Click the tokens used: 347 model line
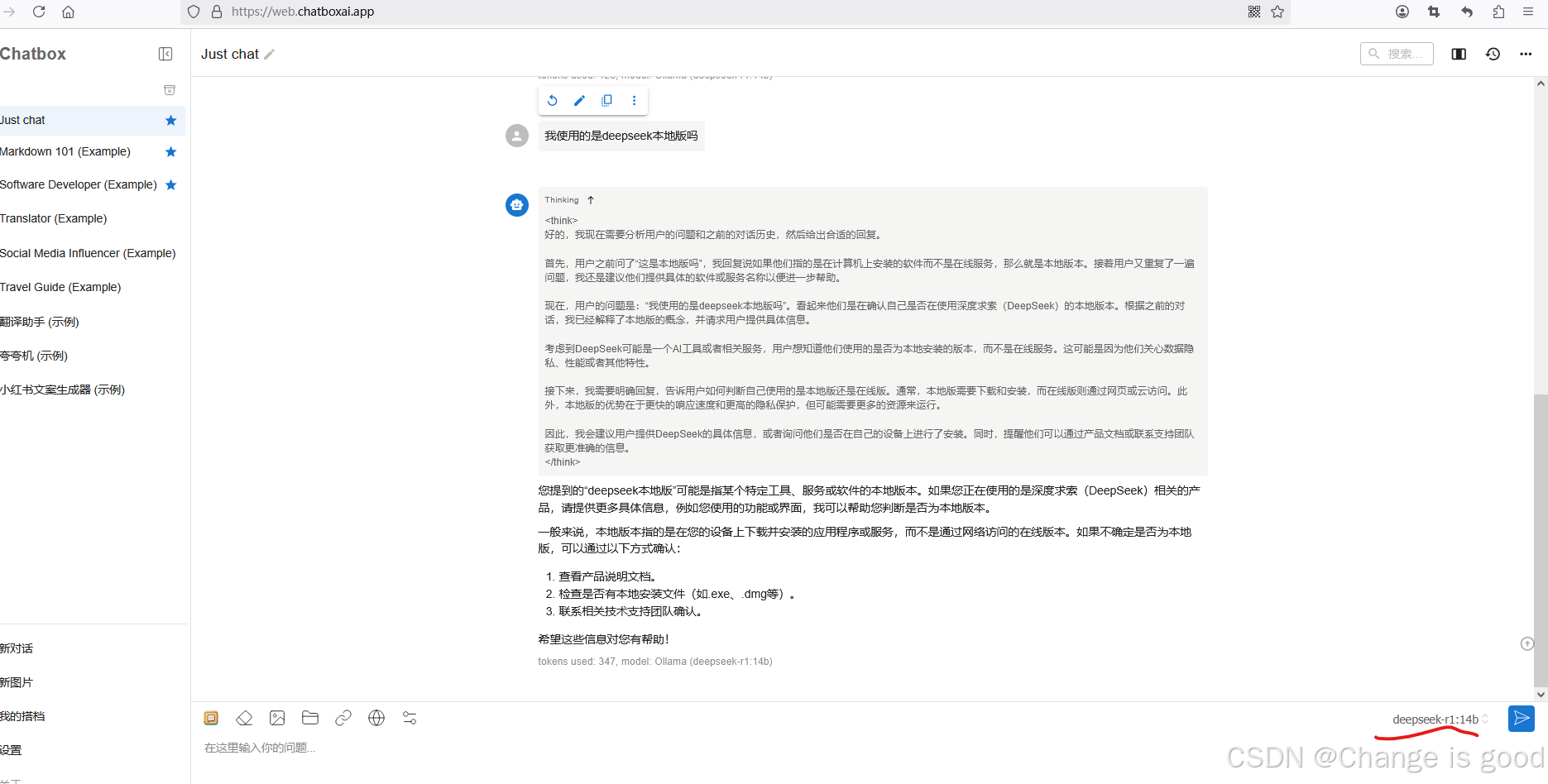Screen dimensions: 1548x784 [x=655, y=662]
